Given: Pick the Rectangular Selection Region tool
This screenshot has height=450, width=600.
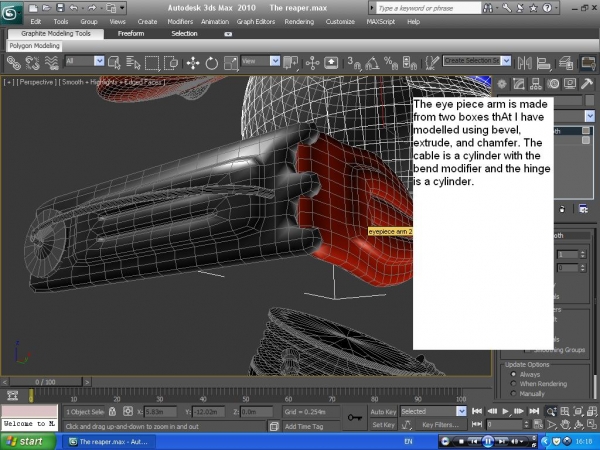Looking at the screenshot, I should [152, 63].
